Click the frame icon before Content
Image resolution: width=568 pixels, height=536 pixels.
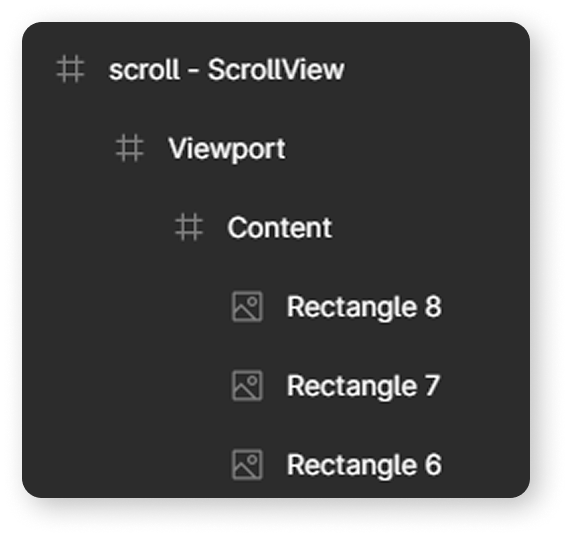pos(189,227)
